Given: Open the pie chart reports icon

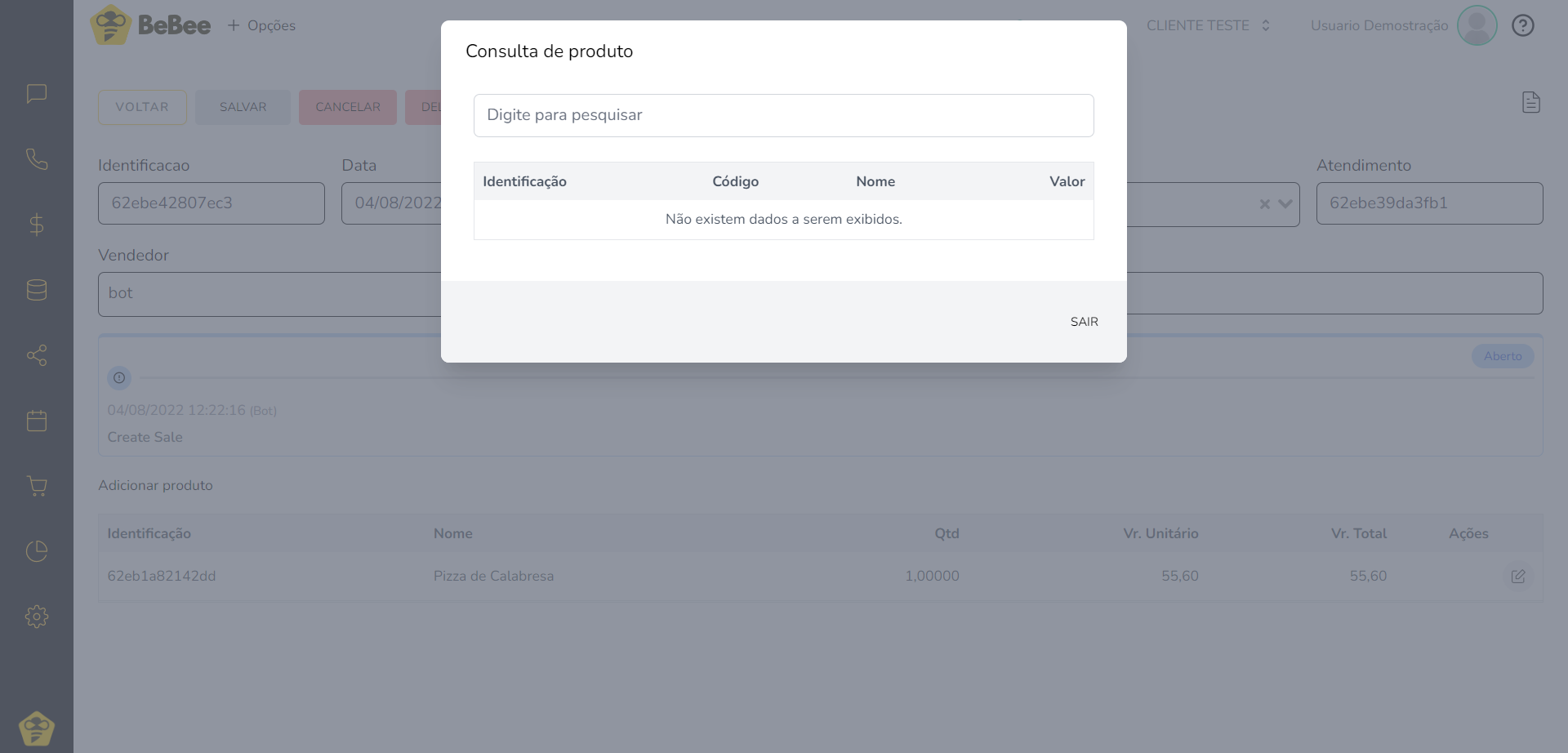Looking at the screenshot, I should 37,551.
